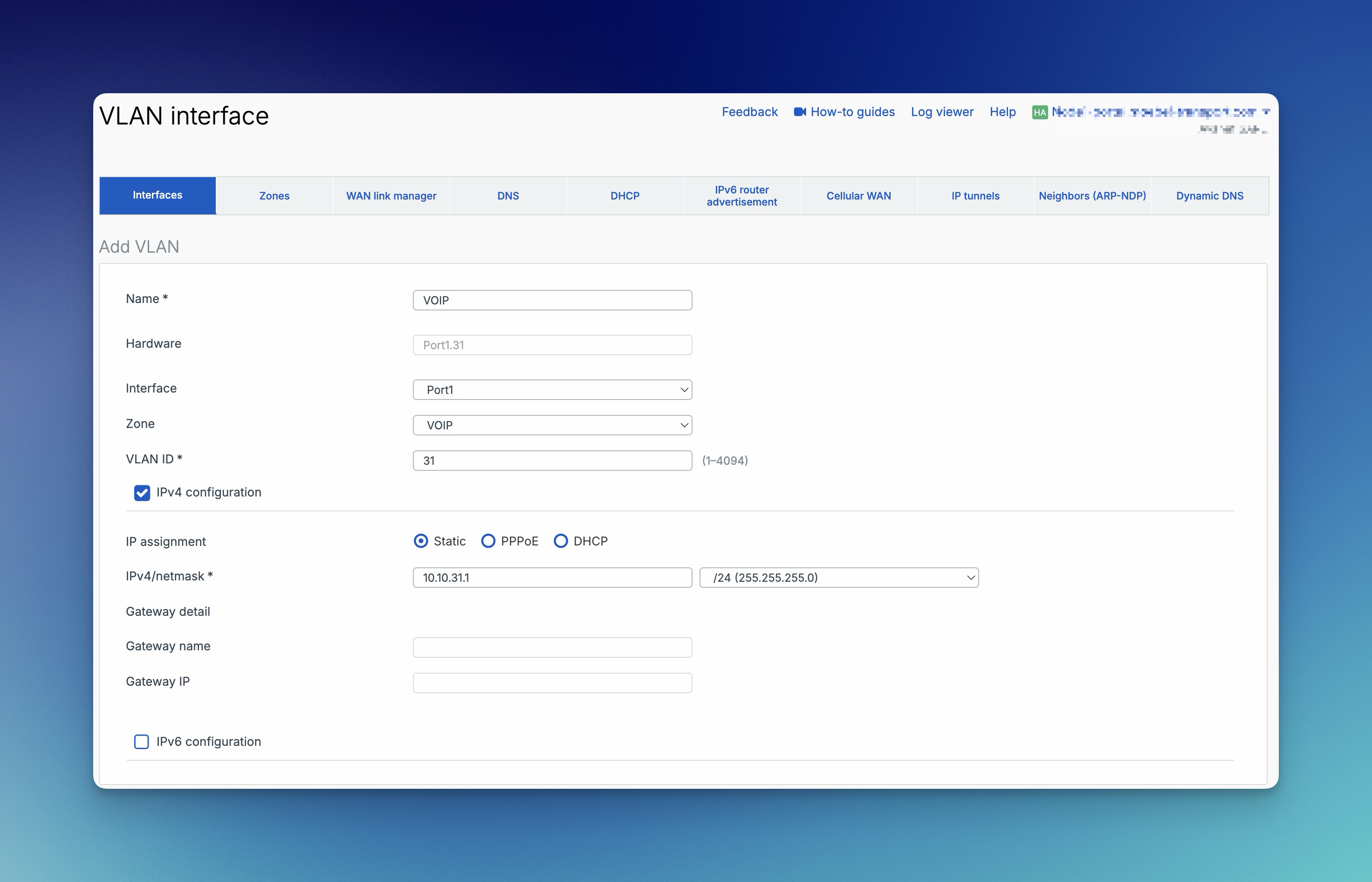Click the green HA status badge
This screenshot has height=882, width=1372.
pos(1039,112)
